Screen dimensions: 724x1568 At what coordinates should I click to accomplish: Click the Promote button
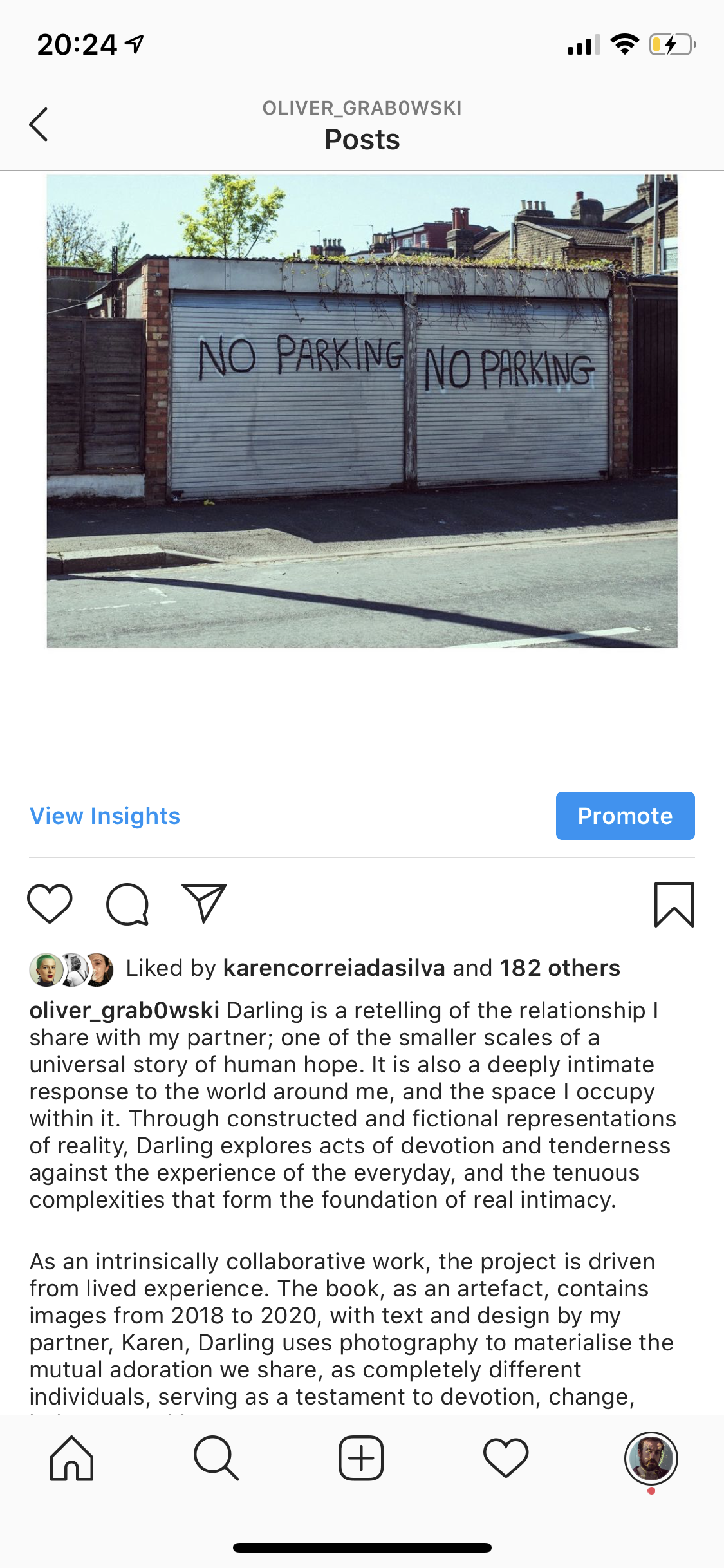[x=625, y=816]
